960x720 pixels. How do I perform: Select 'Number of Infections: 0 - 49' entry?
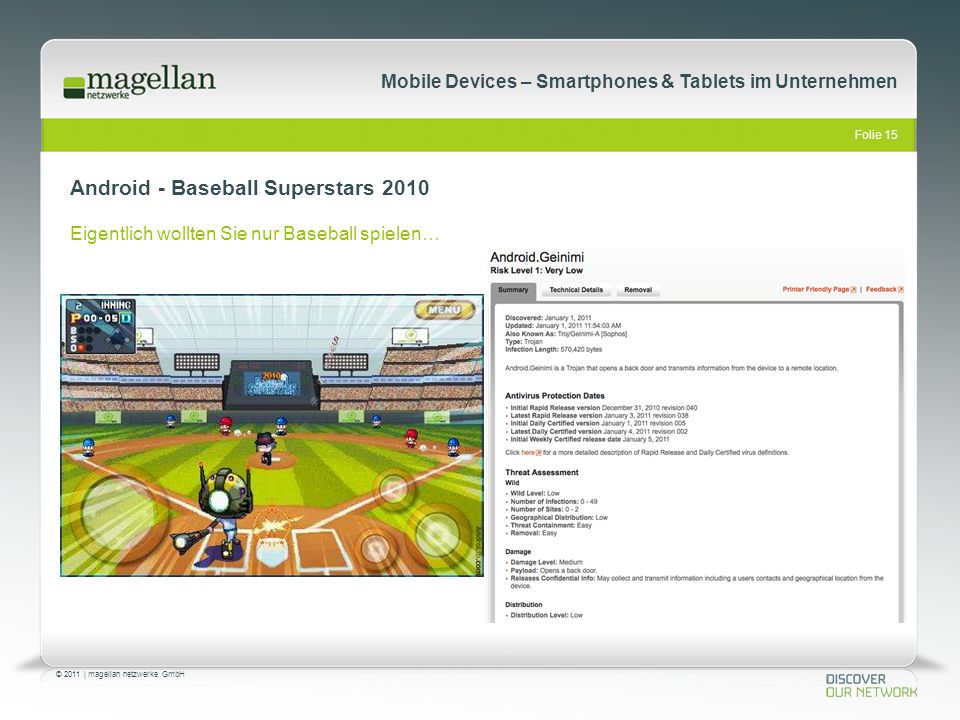tap(553, 501)
